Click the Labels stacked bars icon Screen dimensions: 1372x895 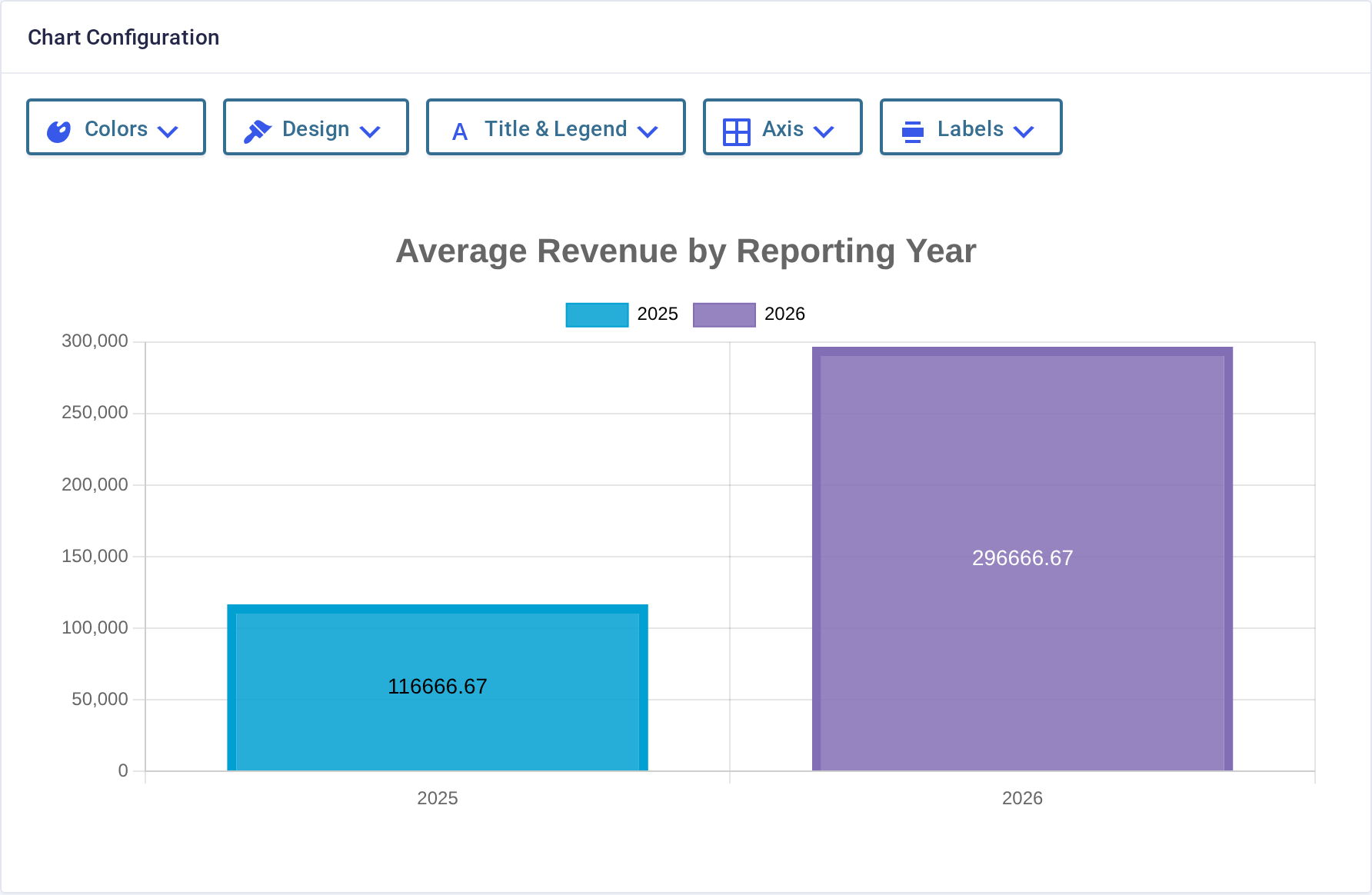tap(913, 132)
